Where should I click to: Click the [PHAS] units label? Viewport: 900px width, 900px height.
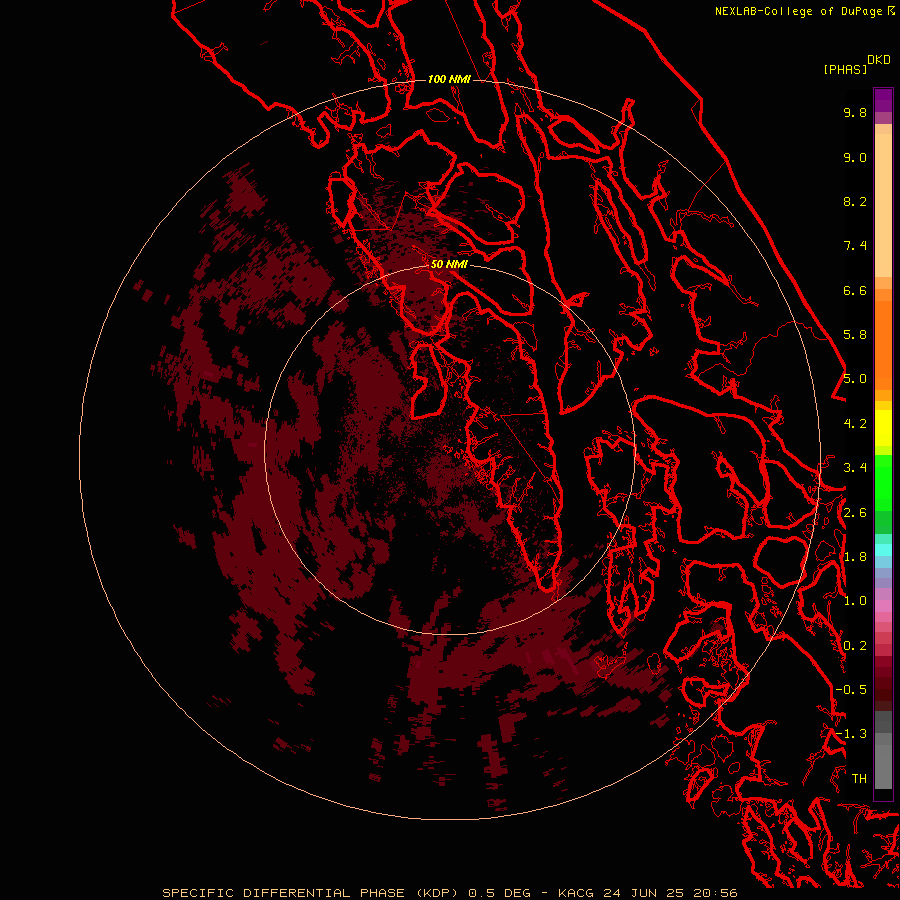click(x=845, y=69)
